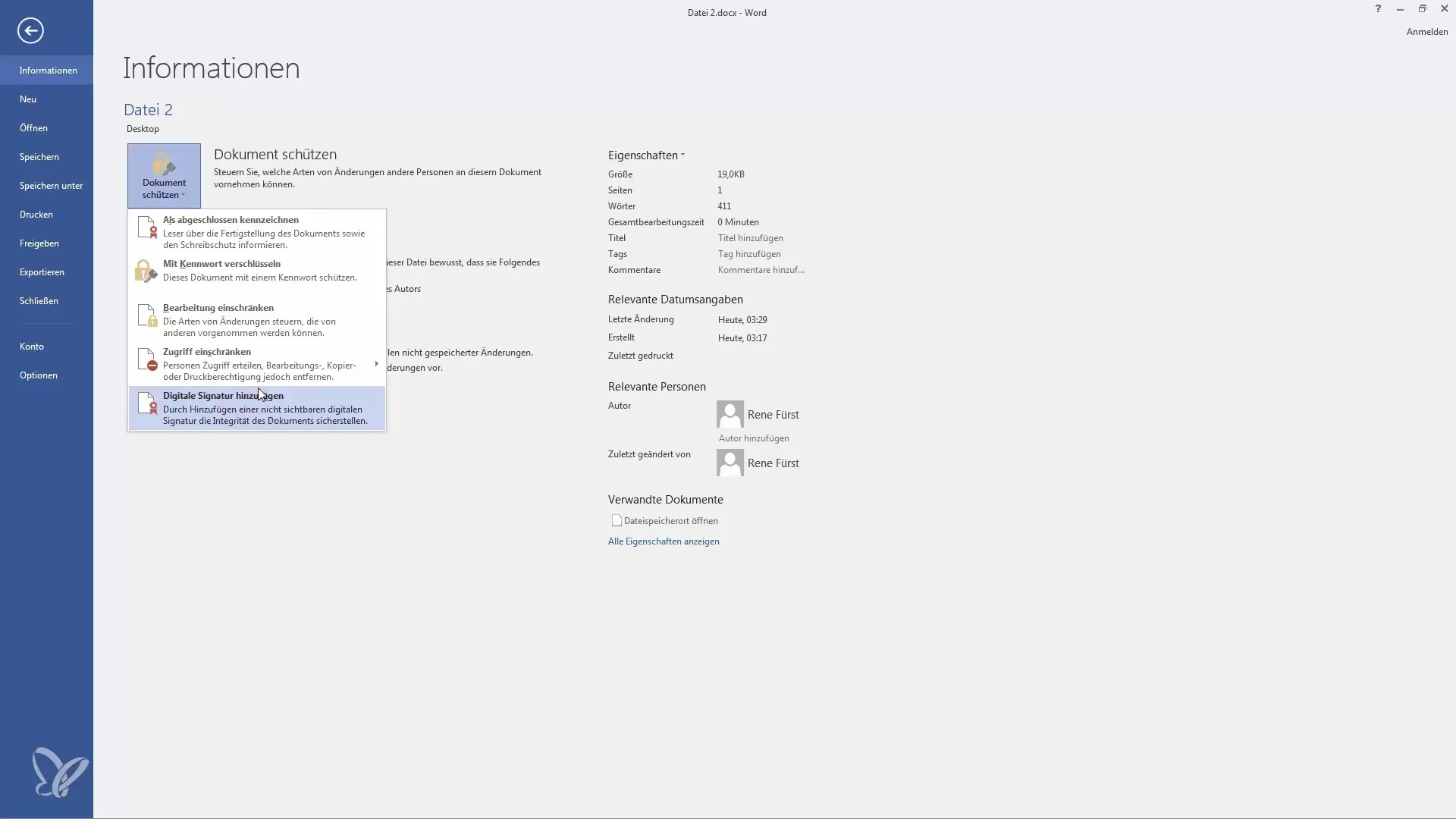Click the back navigation arrow icon

pos(29,29)
